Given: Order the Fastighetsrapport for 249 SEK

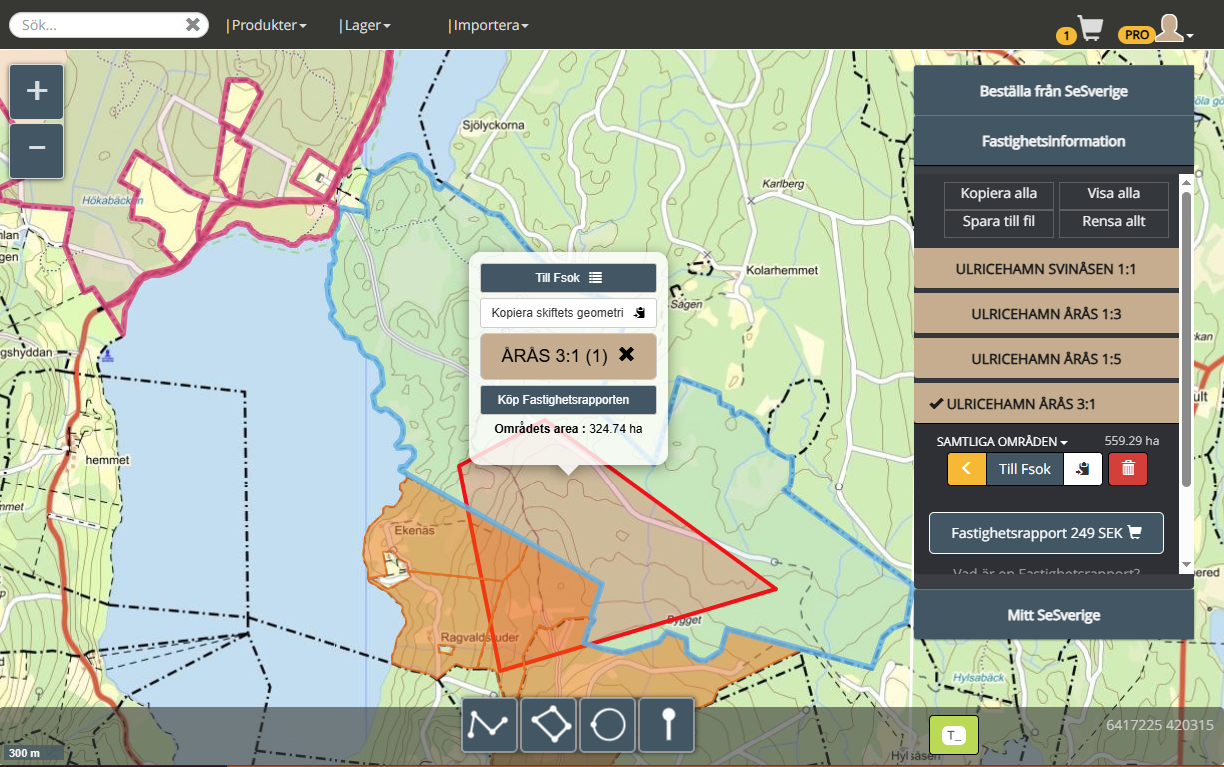Looking at the screenshot, I should coord(1046,533).
